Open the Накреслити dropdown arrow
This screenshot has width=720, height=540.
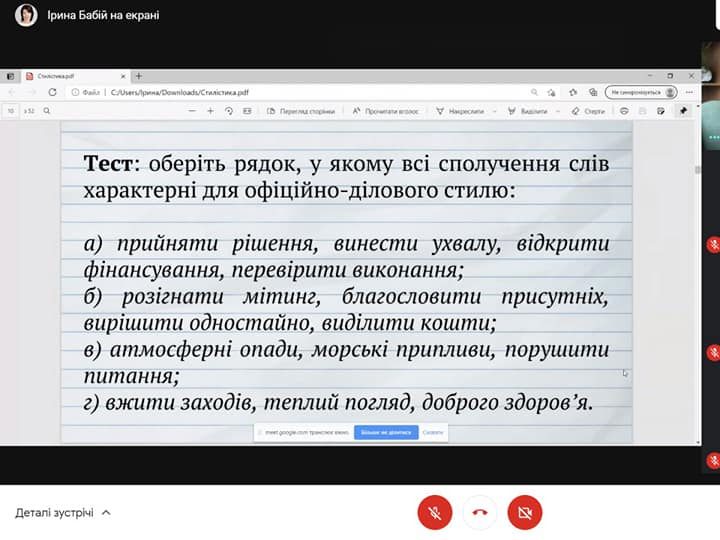pos(494,111)
